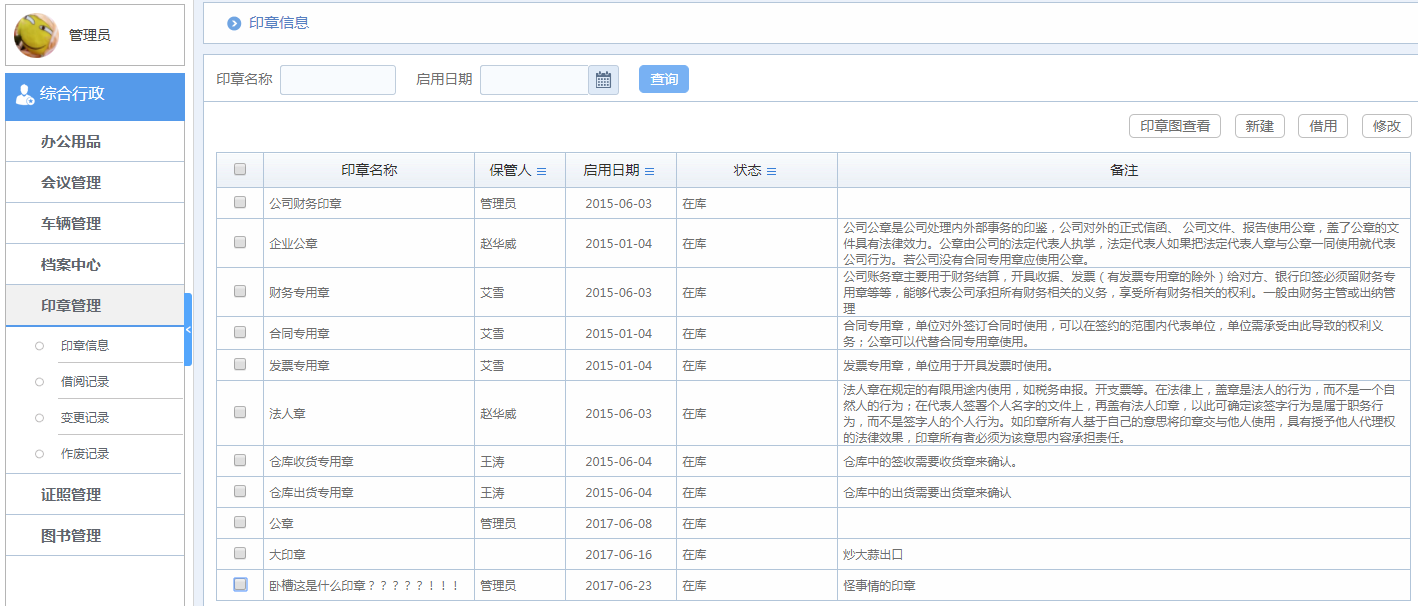Screen dimensions: 1418x606
Task: Click the 新建 button
Action: pyautogui.click(x=1260, y=126)
